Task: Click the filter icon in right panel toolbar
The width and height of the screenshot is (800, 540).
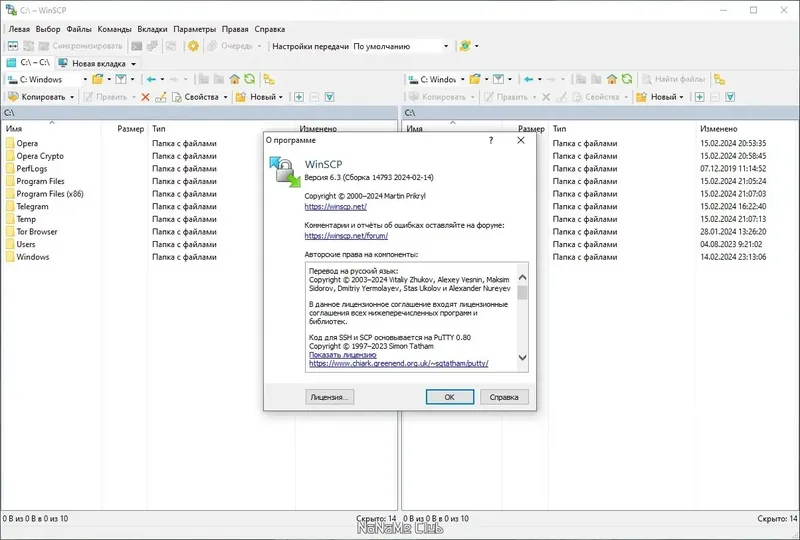Action: tap(498, 79)
